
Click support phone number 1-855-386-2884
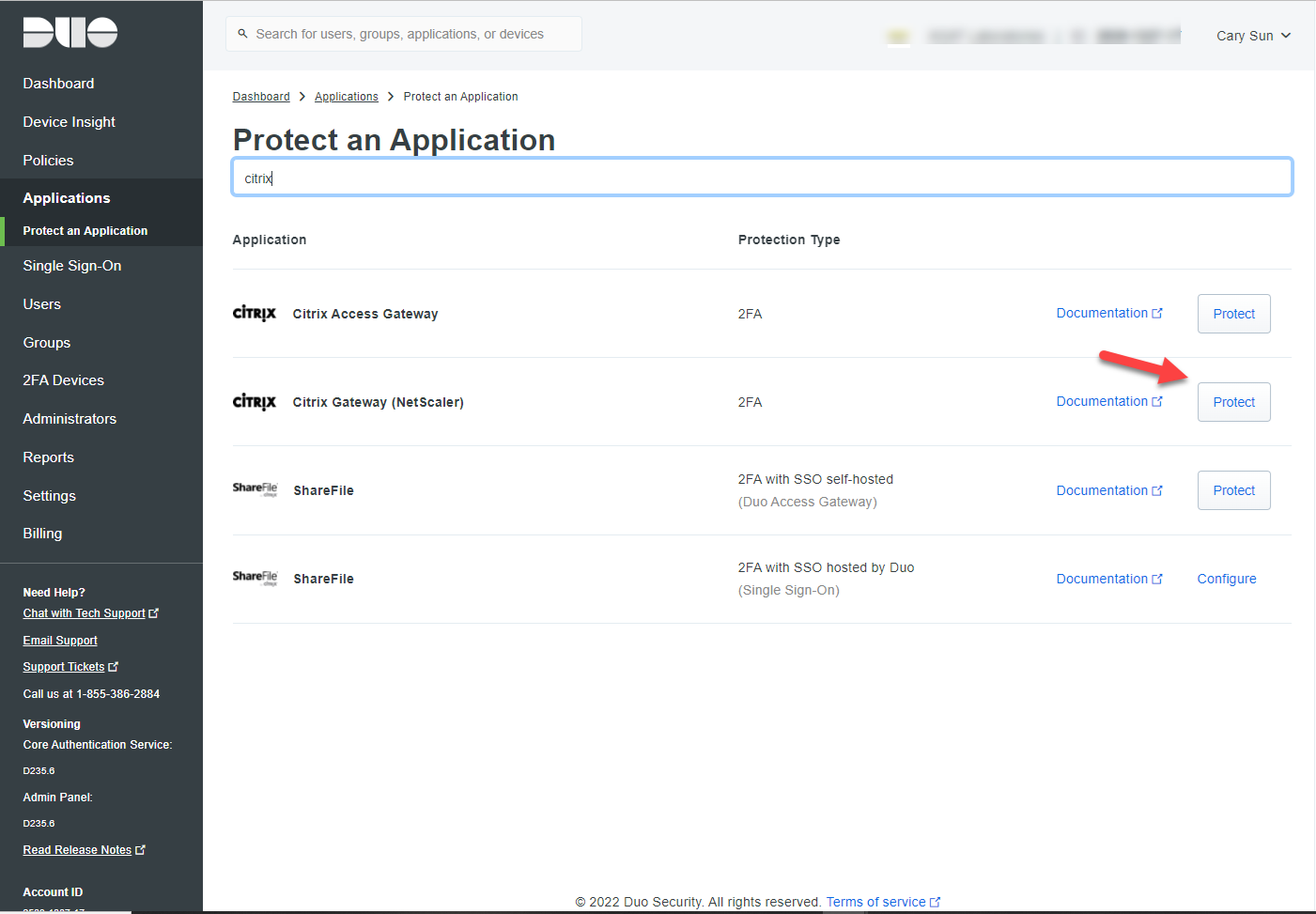(x=118, y=694)
